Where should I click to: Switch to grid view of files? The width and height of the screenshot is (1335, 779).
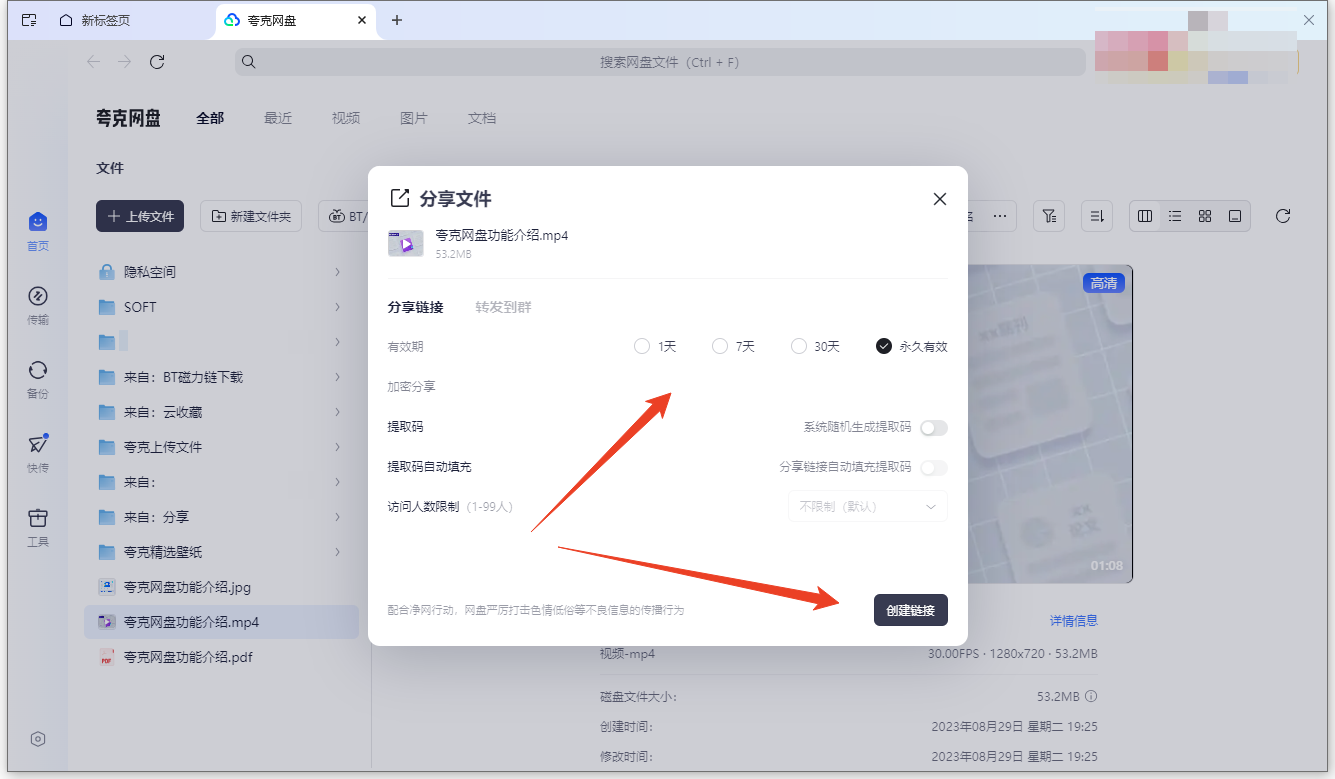point(1204,215)
